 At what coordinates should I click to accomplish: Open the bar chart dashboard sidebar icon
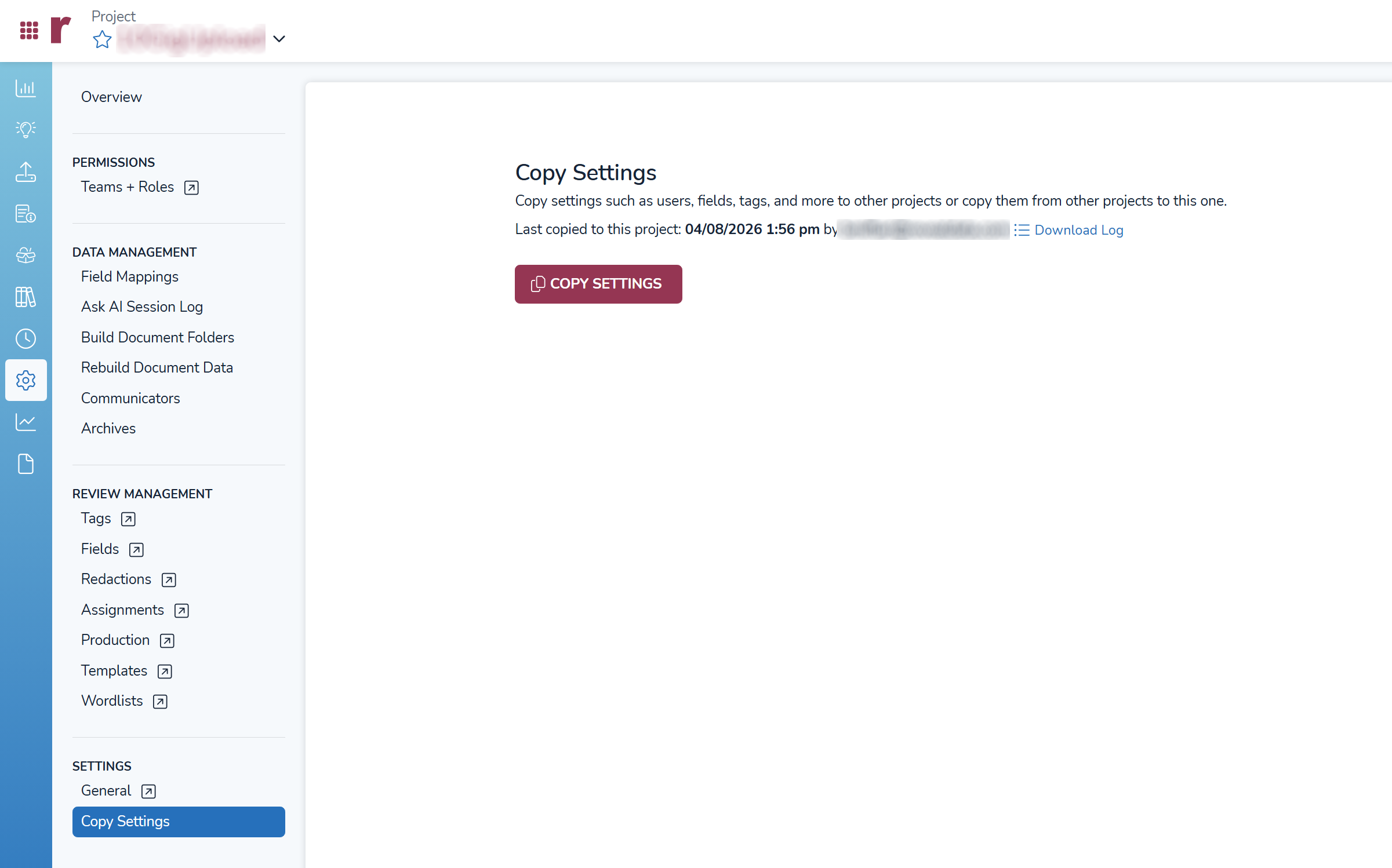click(x=26, y=89)
